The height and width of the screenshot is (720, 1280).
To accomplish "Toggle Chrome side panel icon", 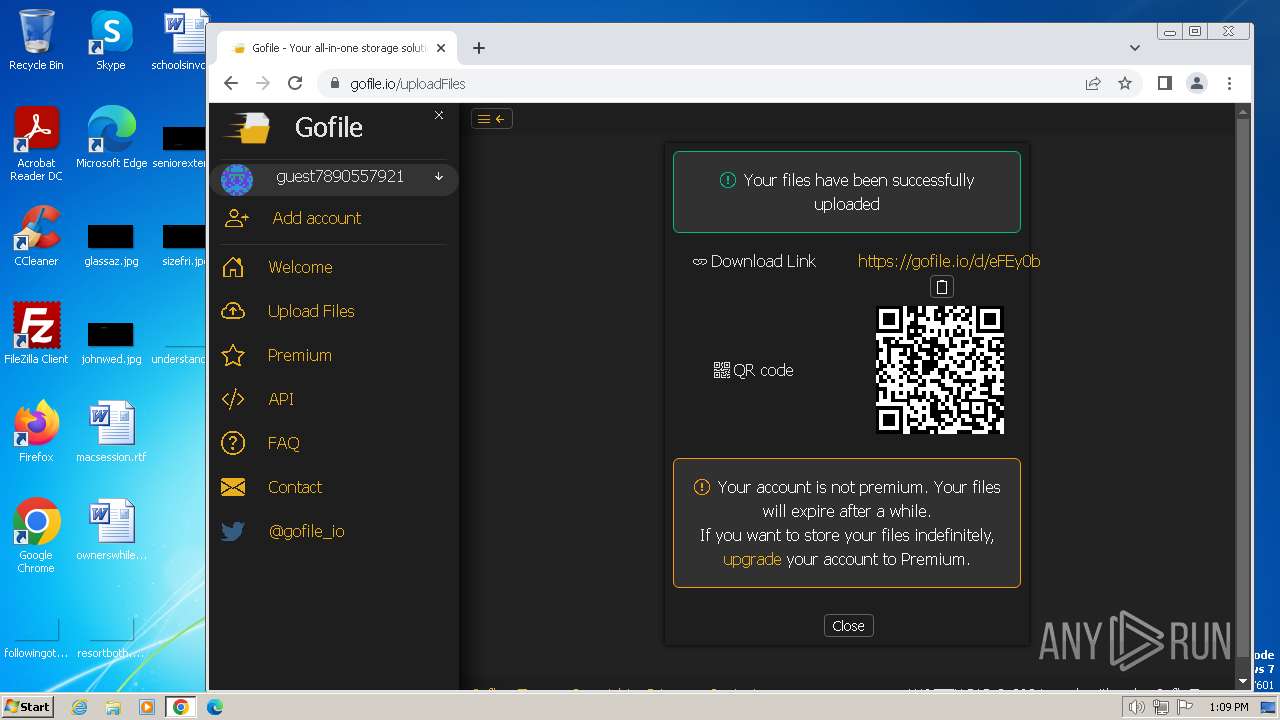I will 1165,84.
